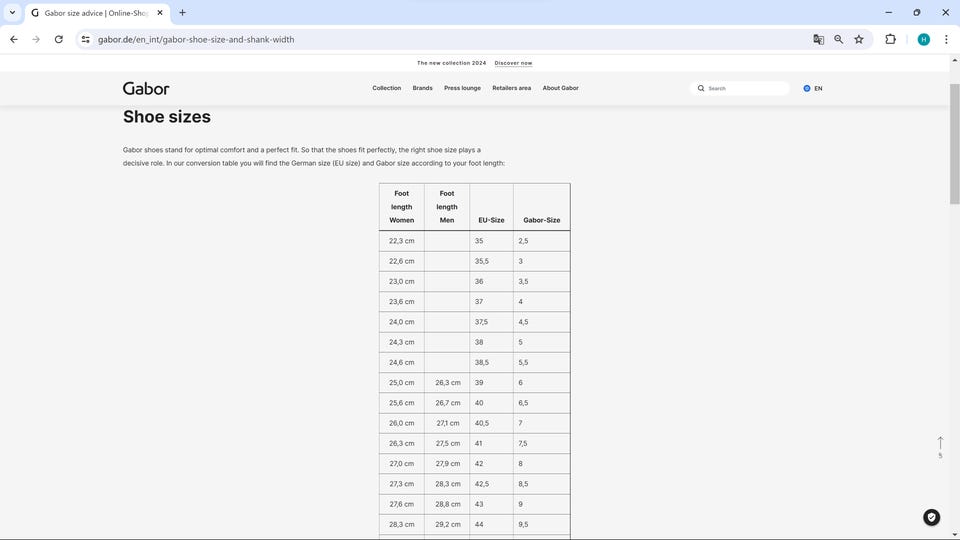Open the Chrome profile avatar
The image size is (960, 540).
coord(923,39)
